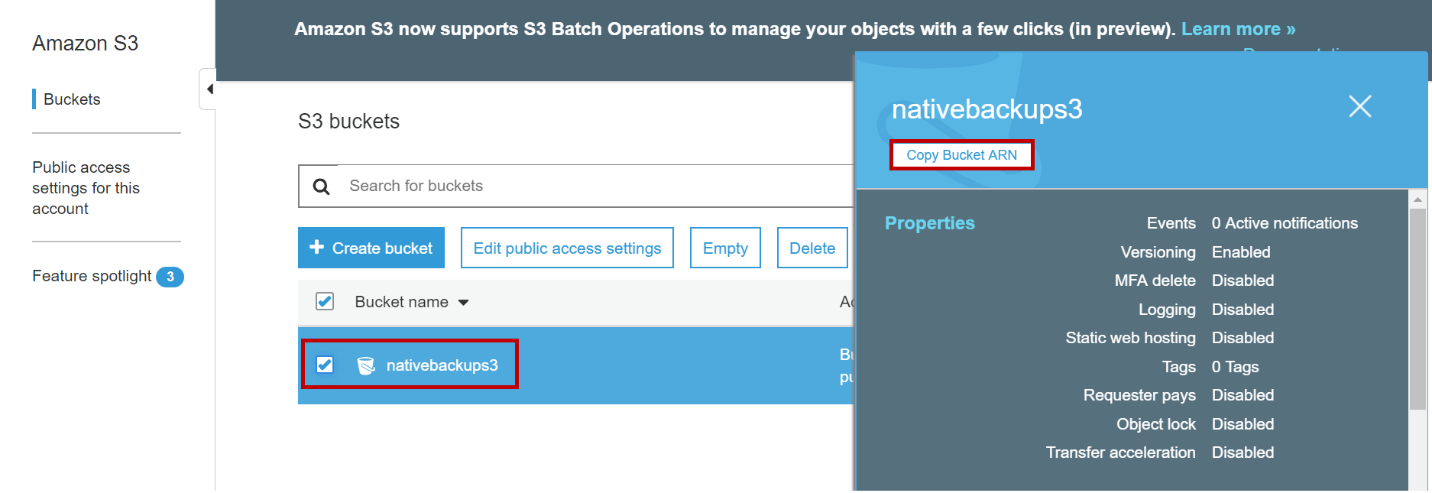Open the nativebackups3 bucket name link

(442, 365)
